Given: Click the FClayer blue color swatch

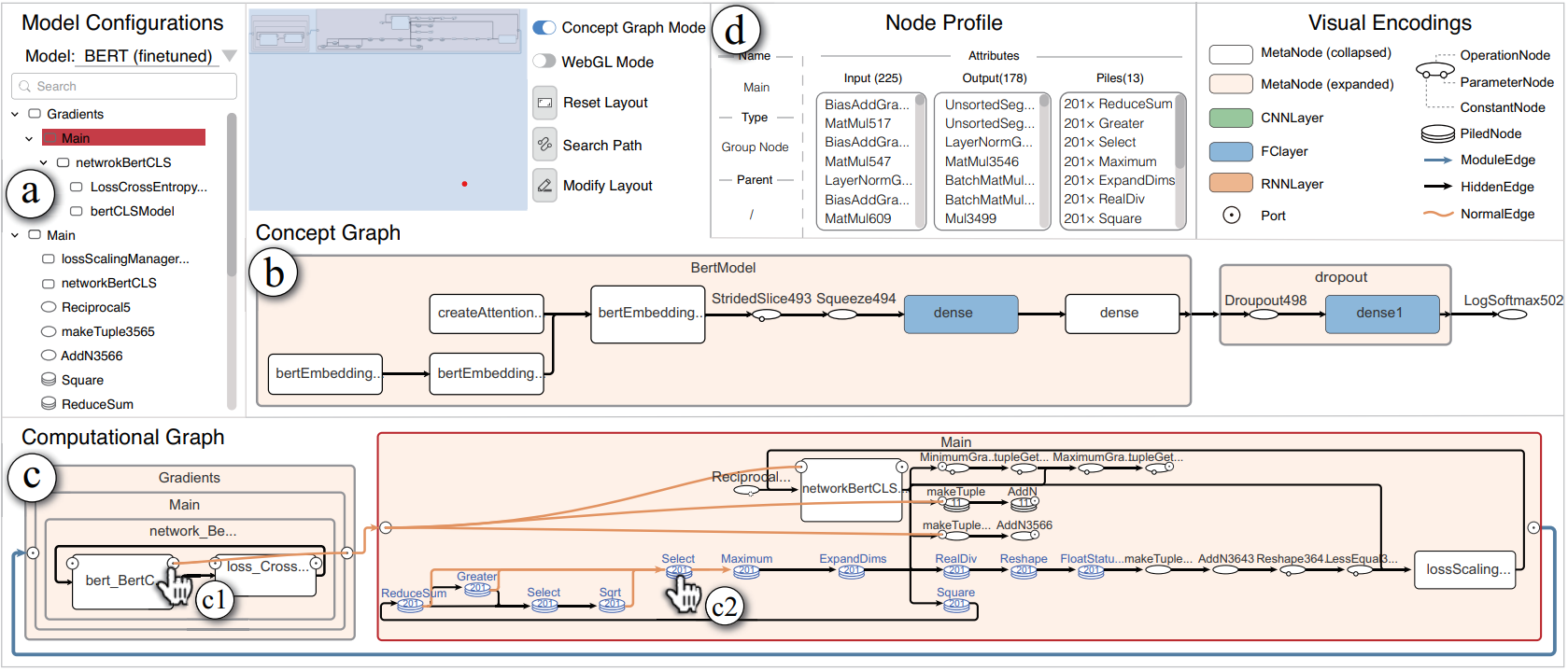Looking at the screenshot, I should 1231,151.
